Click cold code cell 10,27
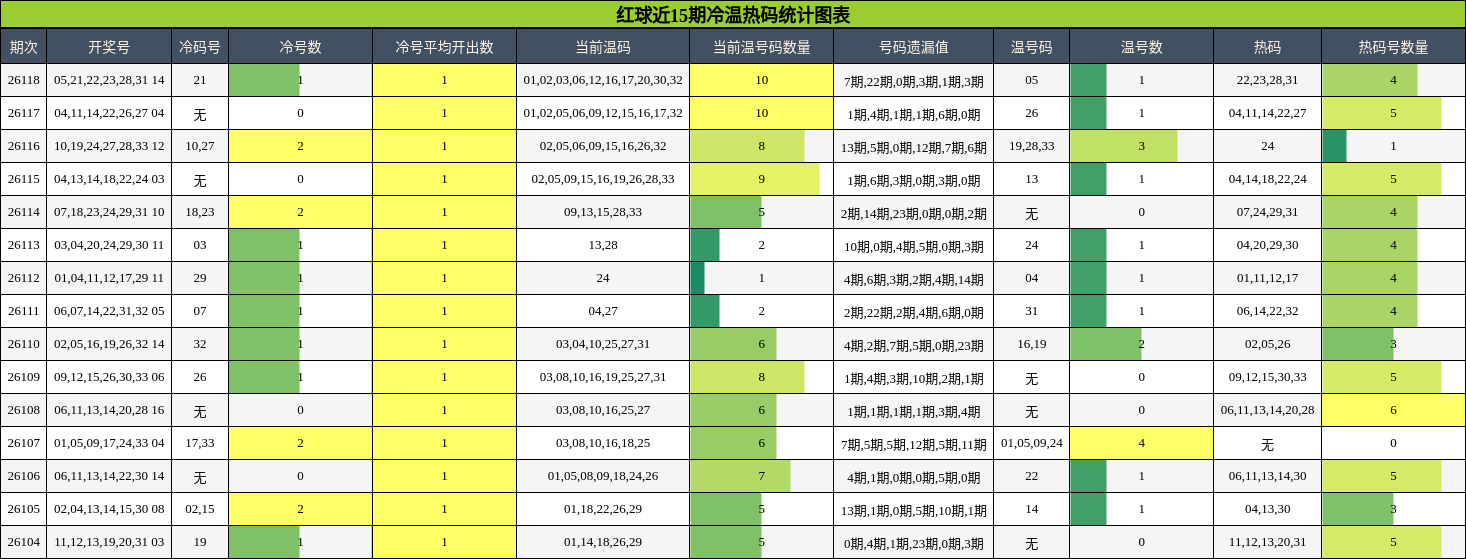 point(200,146)
